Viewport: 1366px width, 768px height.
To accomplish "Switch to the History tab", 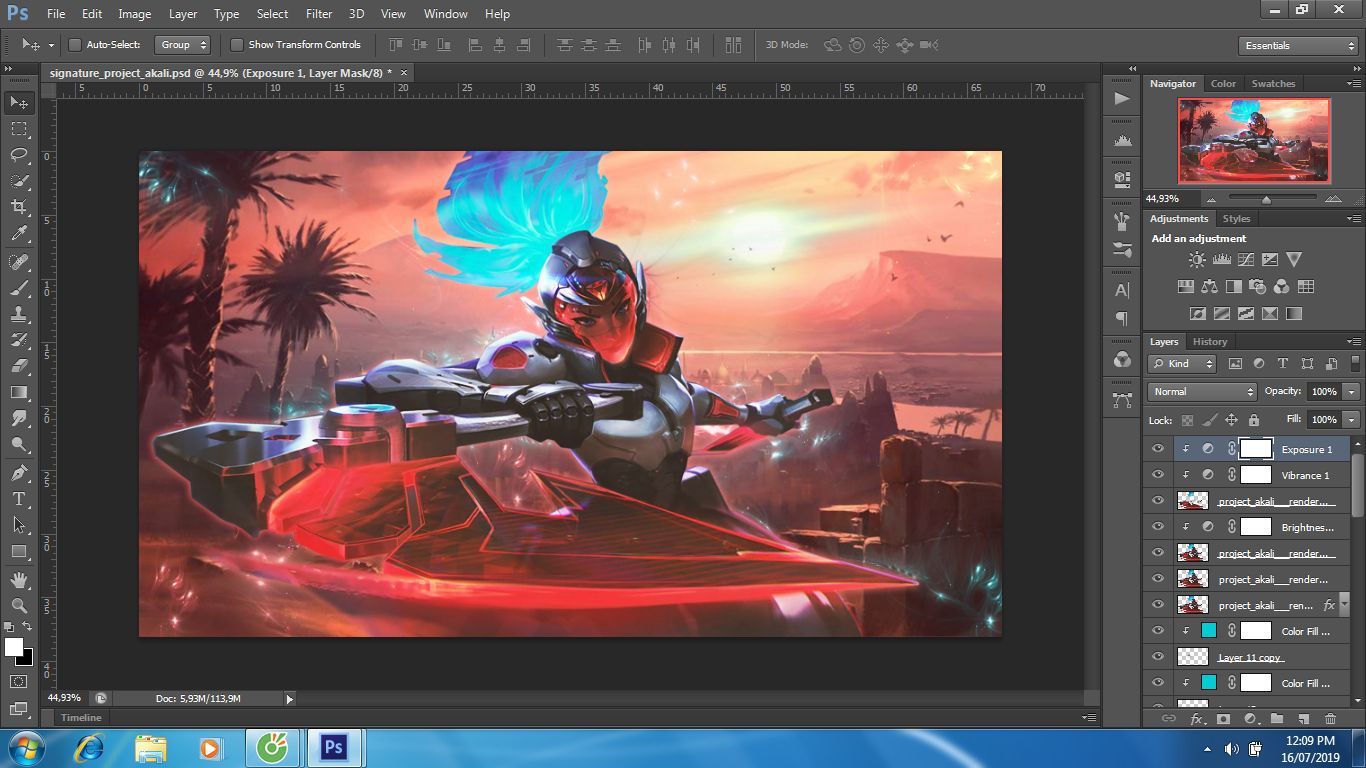I will point(1210,342).
